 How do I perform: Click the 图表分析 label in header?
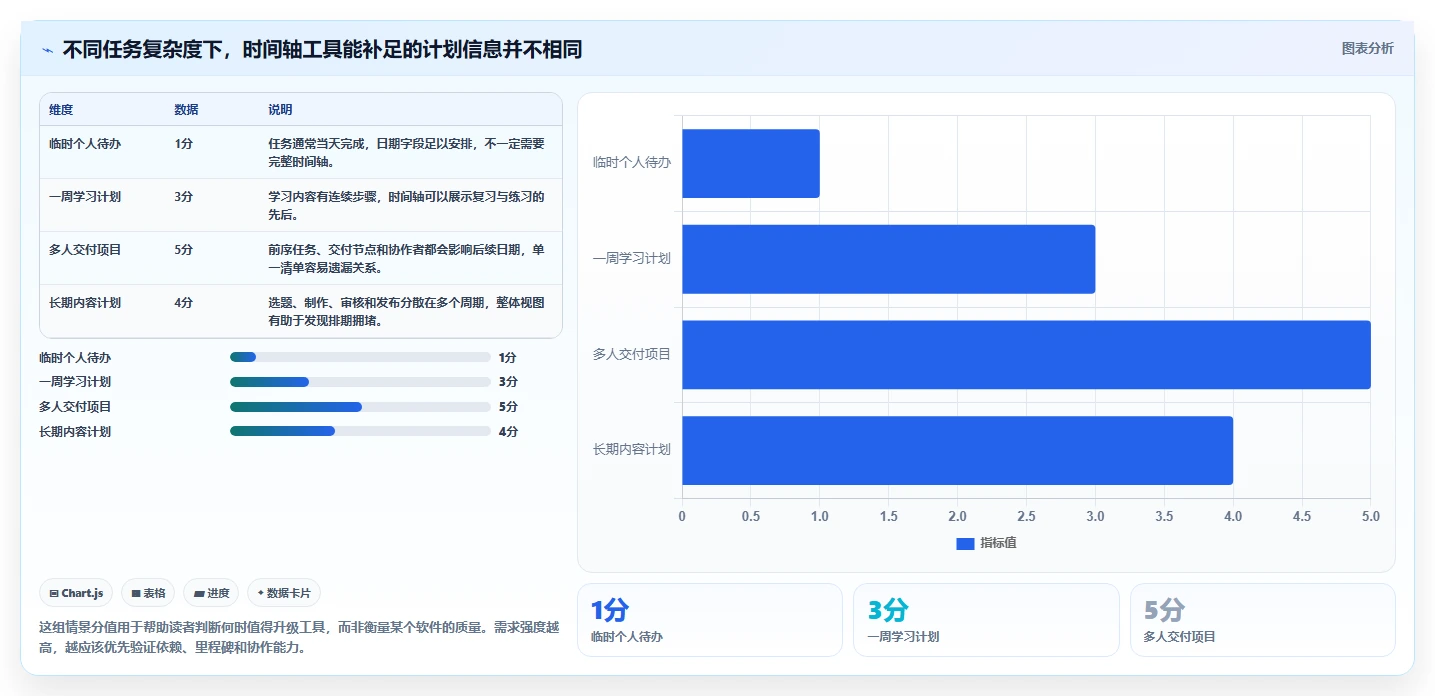click(1367, 48)
